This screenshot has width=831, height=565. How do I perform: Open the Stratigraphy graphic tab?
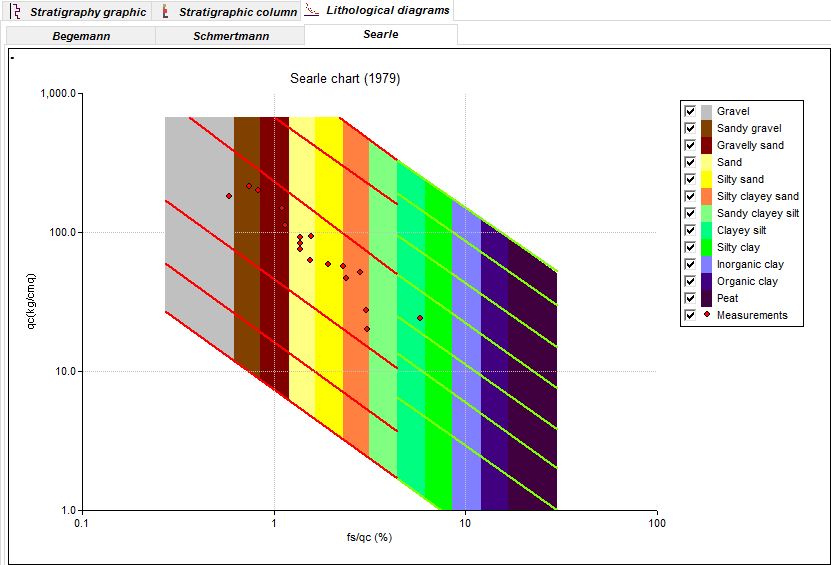(x=87, y=12)
